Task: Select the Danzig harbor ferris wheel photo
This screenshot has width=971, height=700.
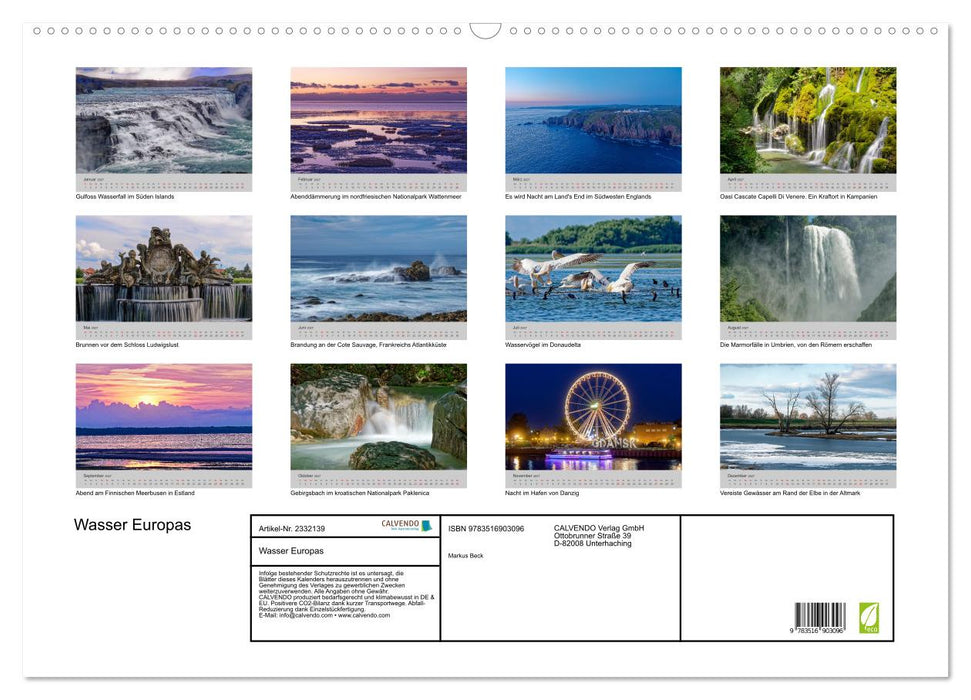Action: pyautogui.click(x=593, y=416)
